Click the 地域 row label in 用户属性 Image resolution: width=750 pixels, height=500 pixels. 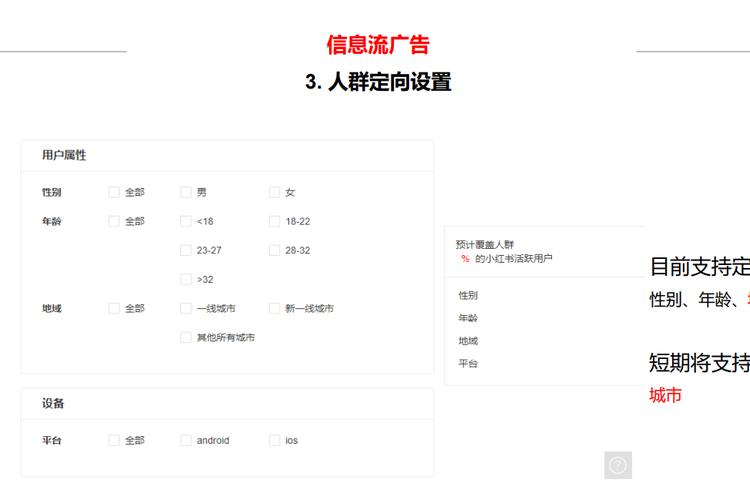point(52,309)
